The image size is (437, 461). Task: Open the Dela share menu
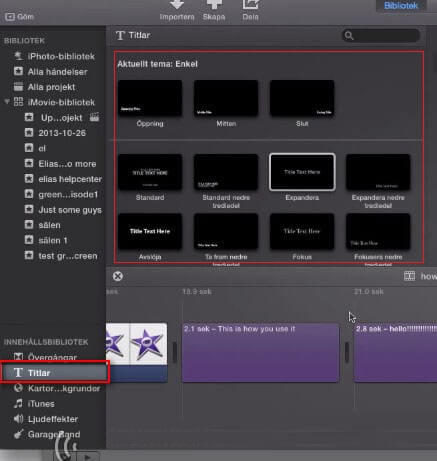pos(250,11)
